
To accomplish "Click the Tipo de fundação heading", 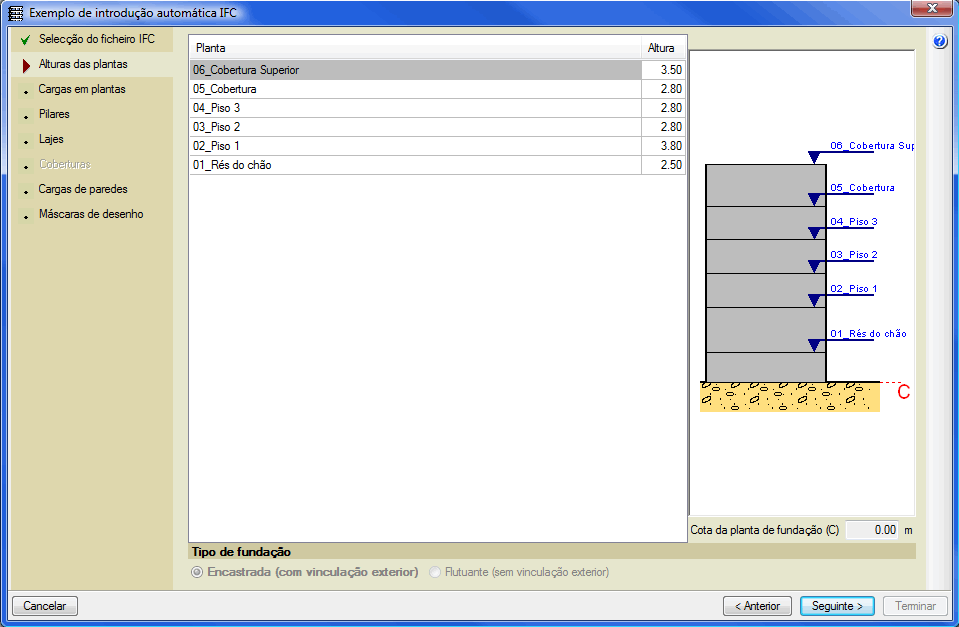I will tap(242, 552).
